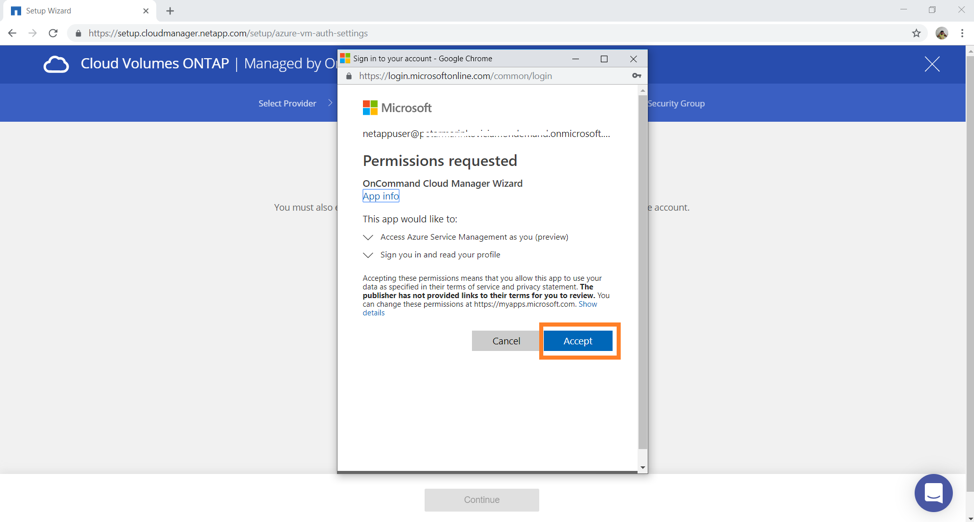Click the Permissions requested heading
The image size is (974, 522).
440,161
